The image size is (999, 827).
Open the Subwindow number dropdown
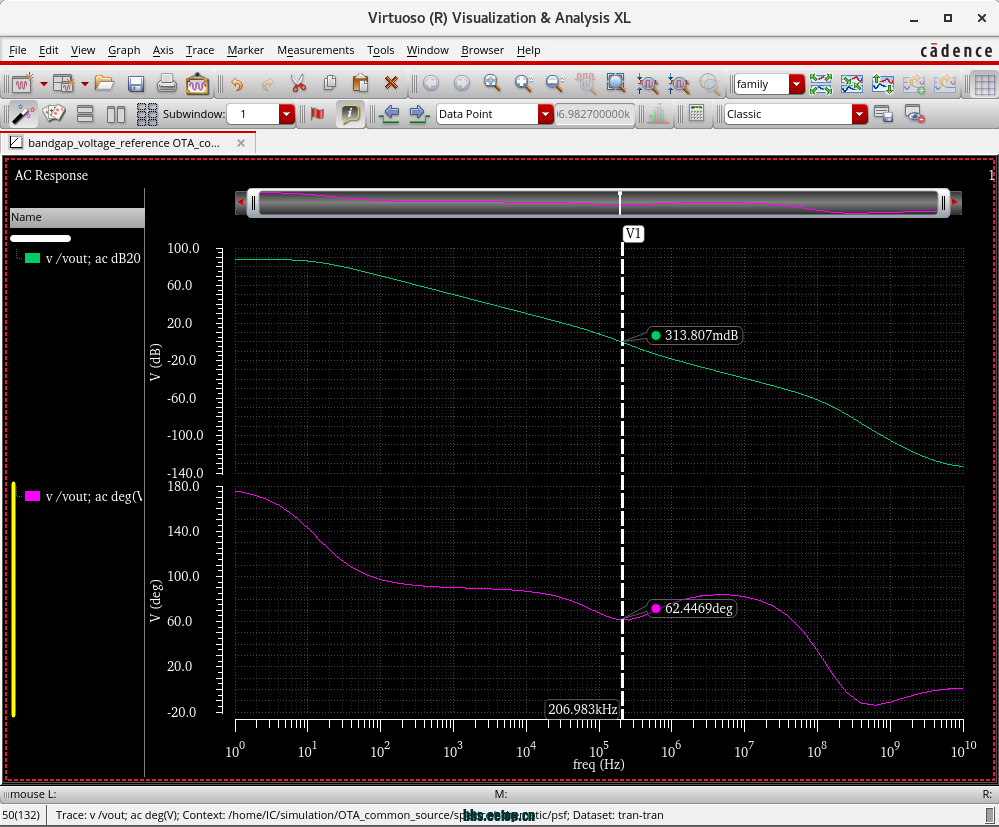point(287,114)
